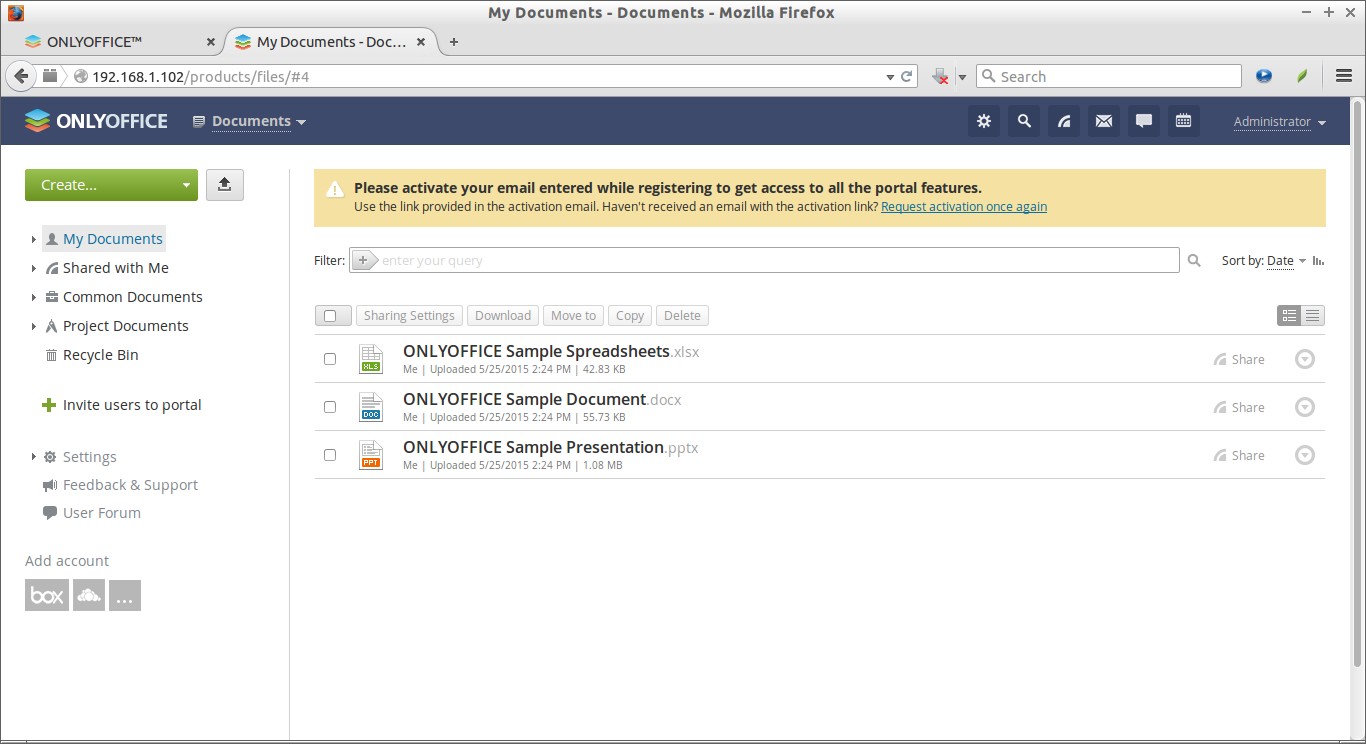This screenshot has width=1366, height=744.
Task: Click more accounts ellipsis icon
Action: click(x=125, y=595)
